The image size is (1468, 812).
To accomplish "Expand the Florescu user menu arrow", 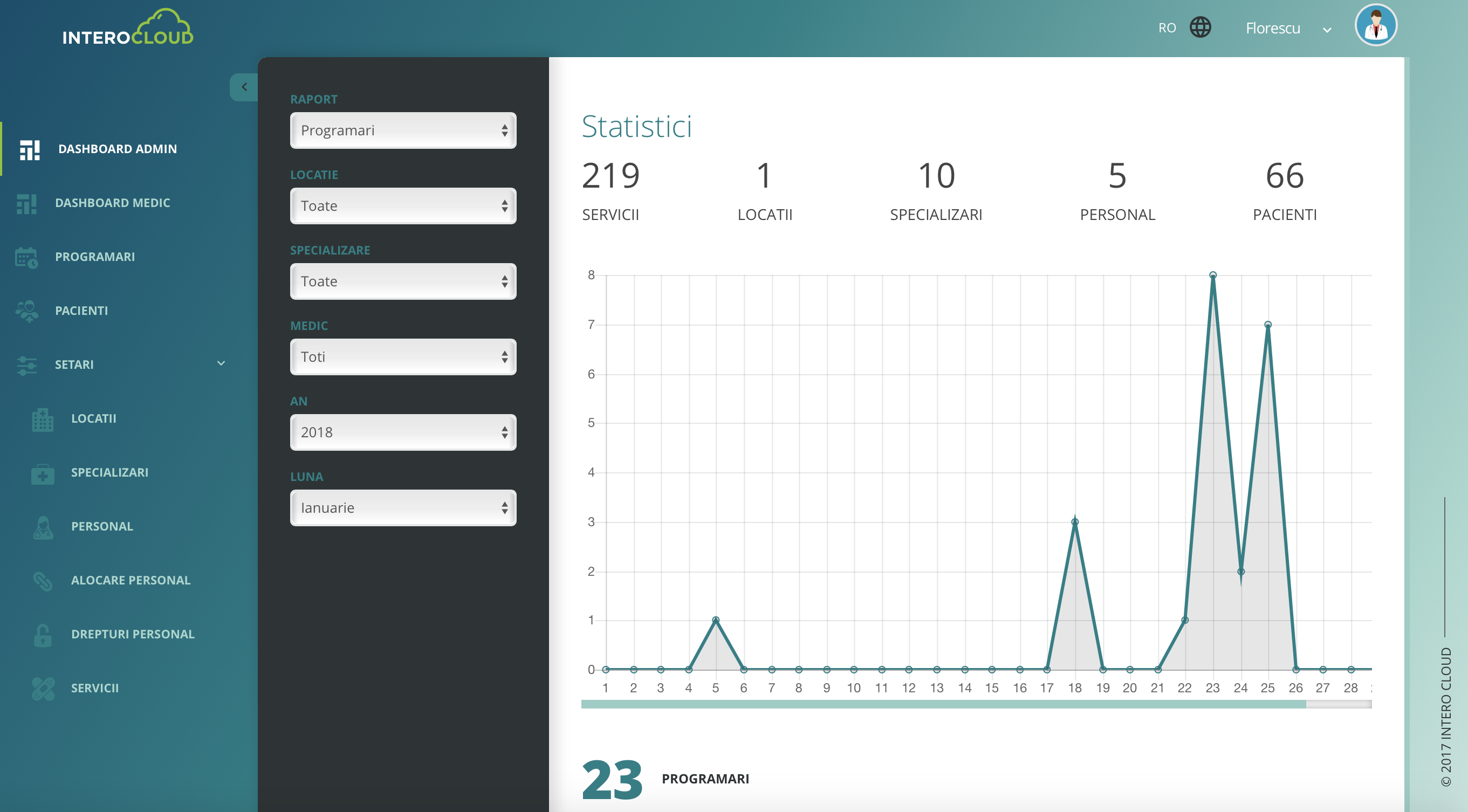I will coord(1327,30).
